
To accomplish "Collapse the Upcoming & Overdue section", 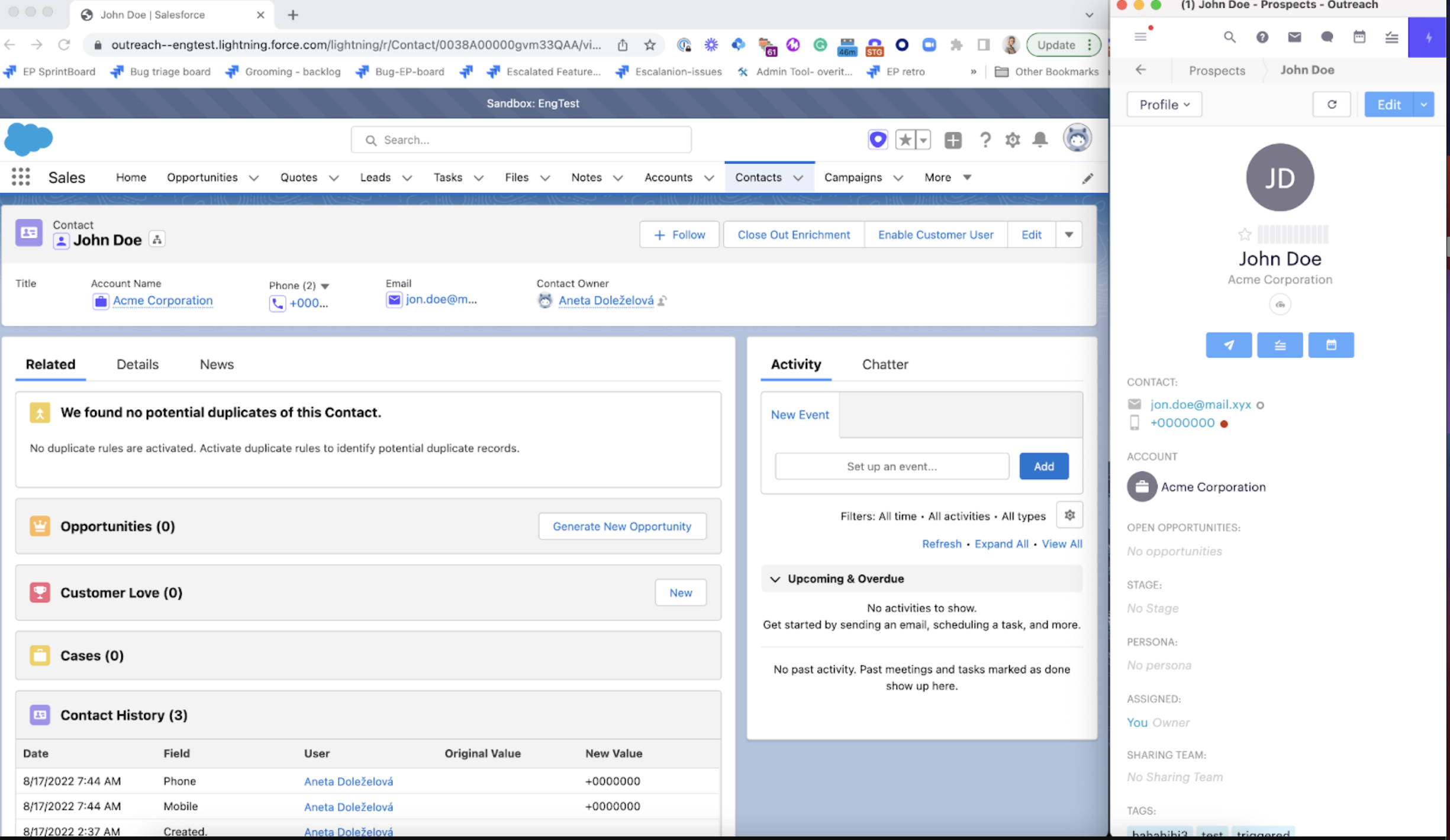I will (775, 579).
